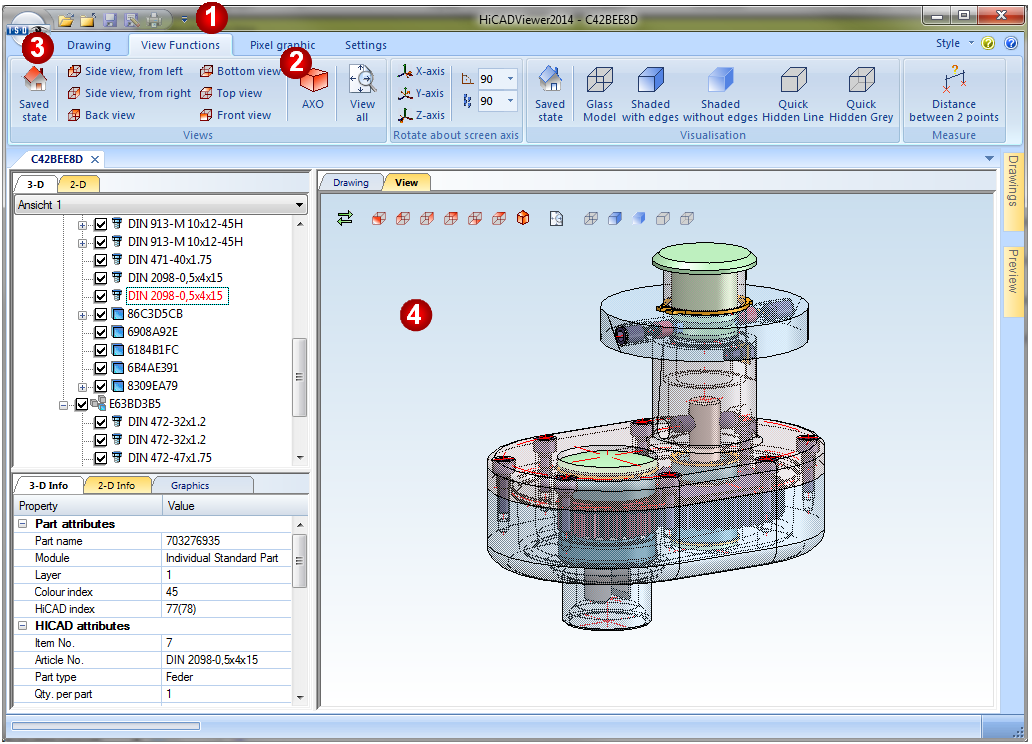Hide the 6B4AE391 part via its checkbox
The image size is (1032, 744).
(x=101, y=368)
